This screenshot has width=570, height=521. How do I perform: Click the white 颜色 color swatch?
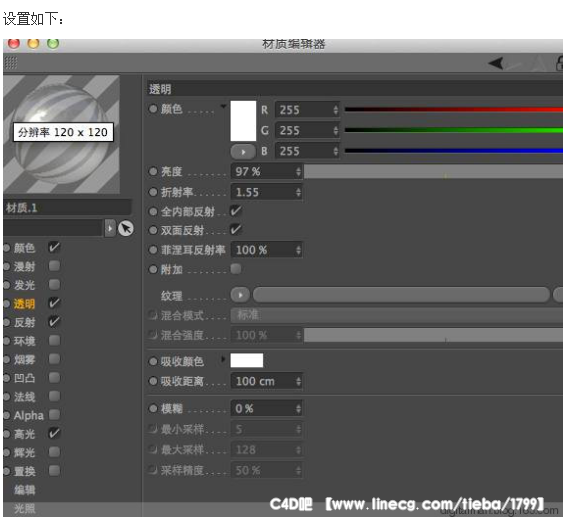tap(243, 121)
